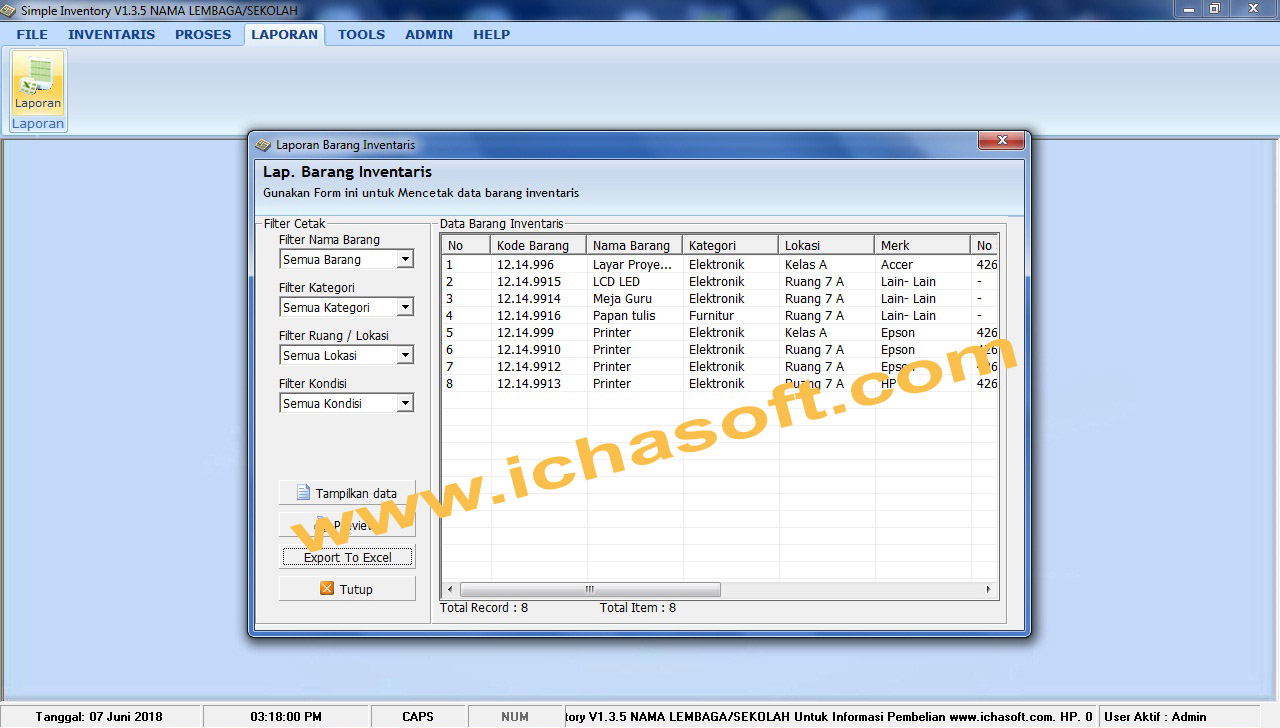Toggle the NUM indicator in the status bar
1280x728 pixels.
click(x=514, y=716)
